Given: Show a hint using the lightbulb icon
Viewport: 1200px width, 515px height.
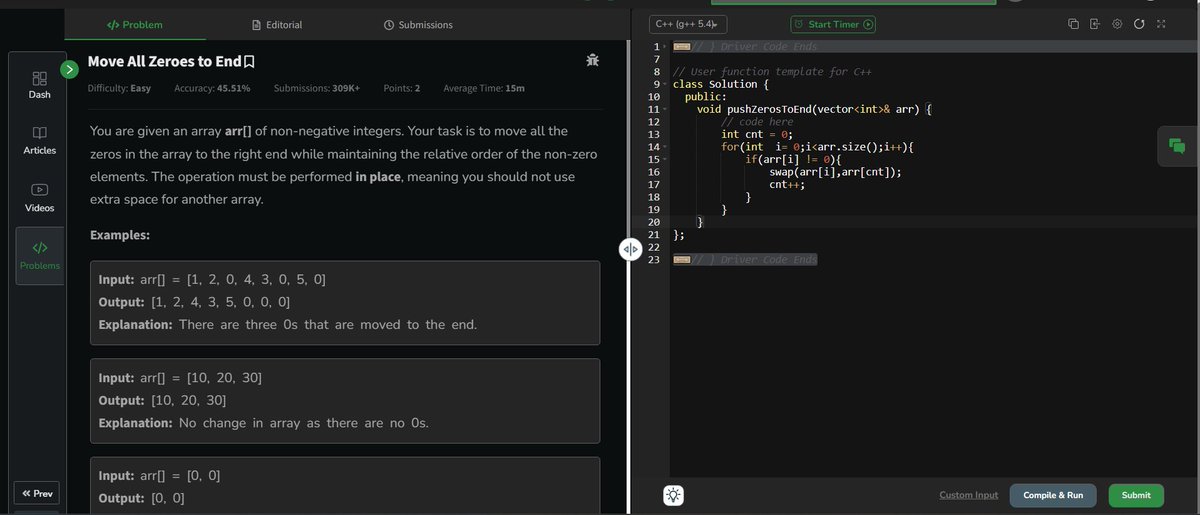Looking at the screenshot, I should pyautogui.click(x=674, y=495).
